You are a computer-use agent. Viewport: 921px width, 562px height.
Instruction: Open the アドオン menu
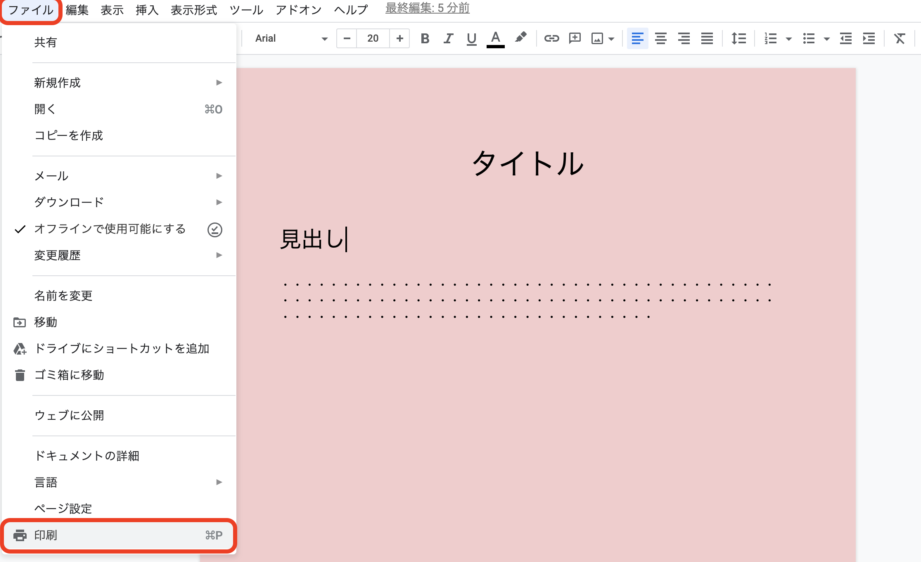298,11
